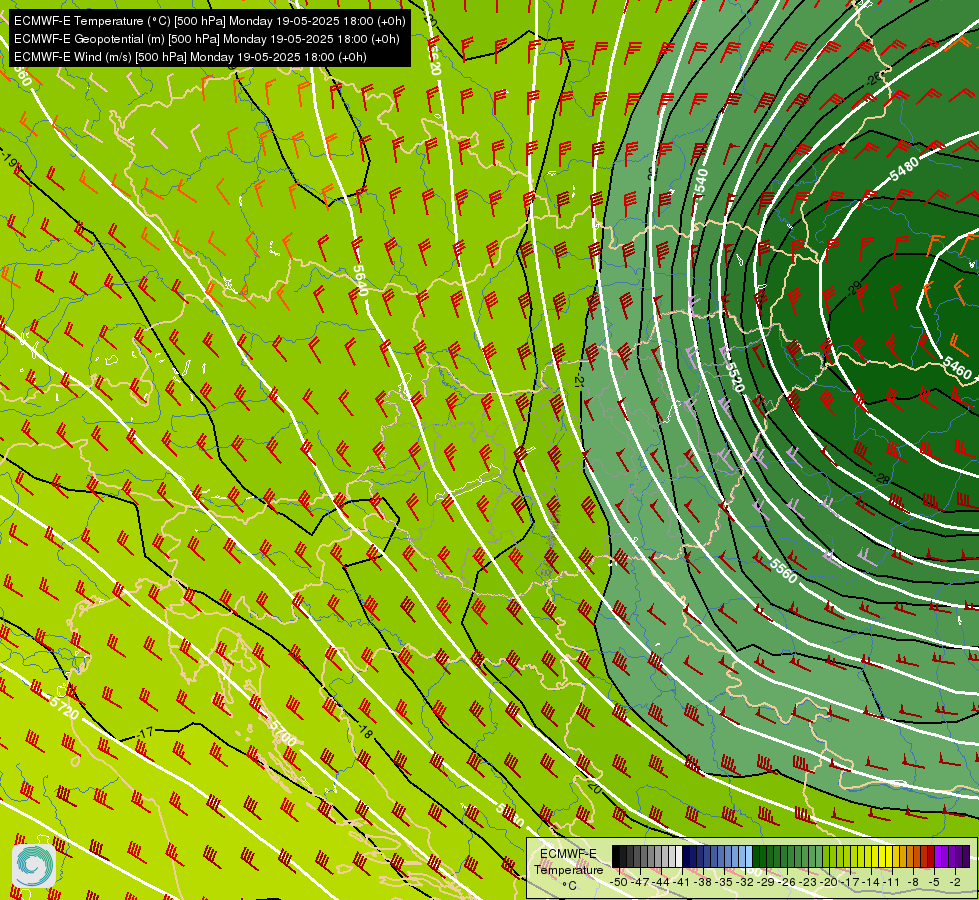Click the -2 value on the legend scale
979x900 pixels.
coord(955,882)
